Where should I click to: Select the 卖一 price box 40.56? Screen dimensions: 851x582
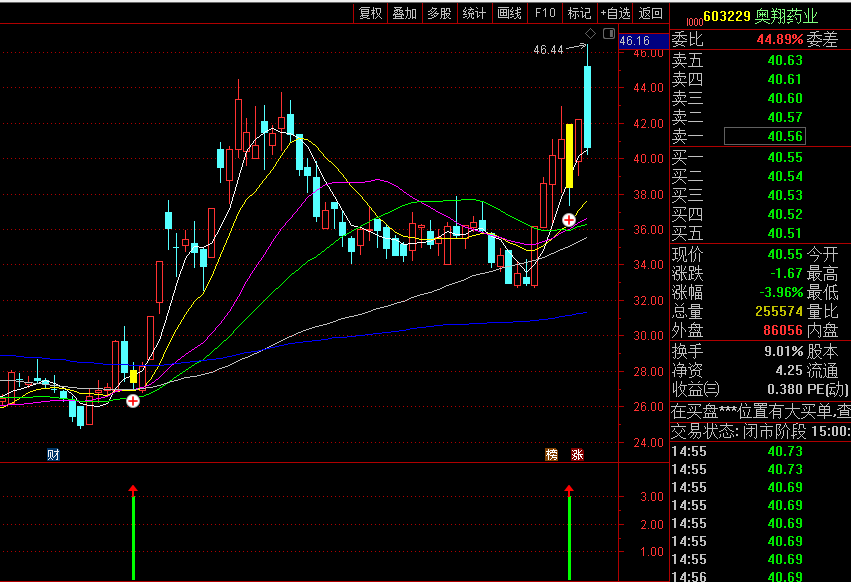765,136
